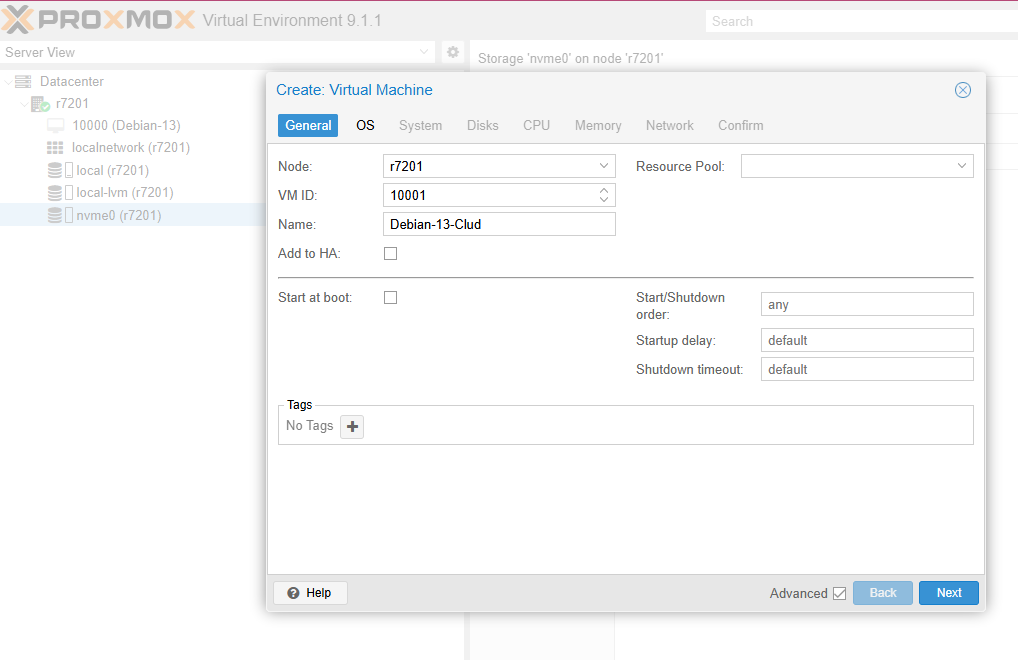The width and height of the screenshot is (1018, 660).
Task: Close the Create Virtual Machine dialog
Action: click(963, 90)
